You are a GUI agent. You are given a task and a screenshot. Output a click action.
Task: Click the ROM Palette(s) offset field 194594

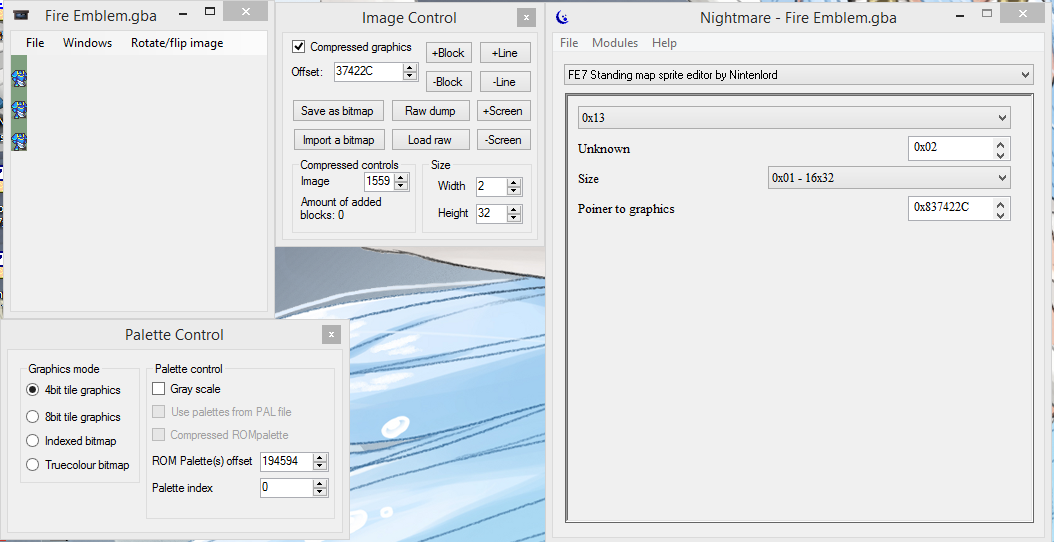pos(287,462)
